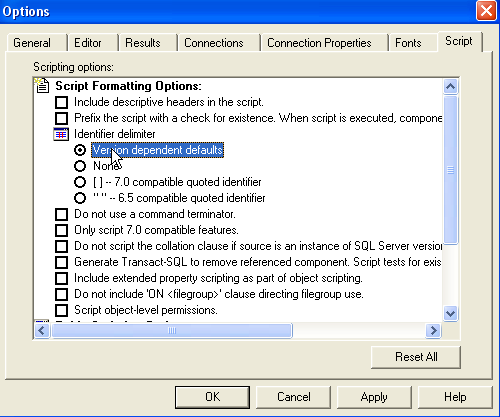Image resolution: width=500 pixels, height=417 pixels.
Task: Open the Editor tab
Action: click(x=93, y=43)
